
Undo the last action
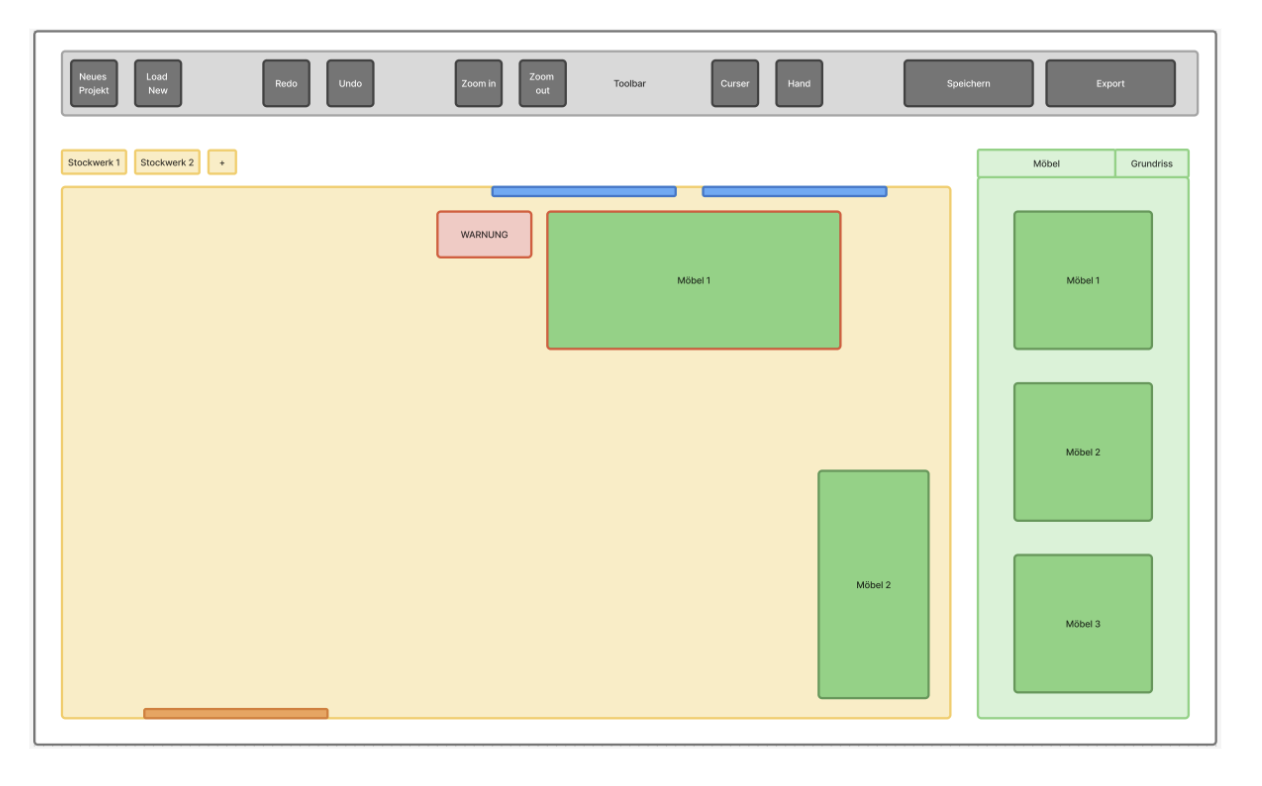tap(350, 83)
